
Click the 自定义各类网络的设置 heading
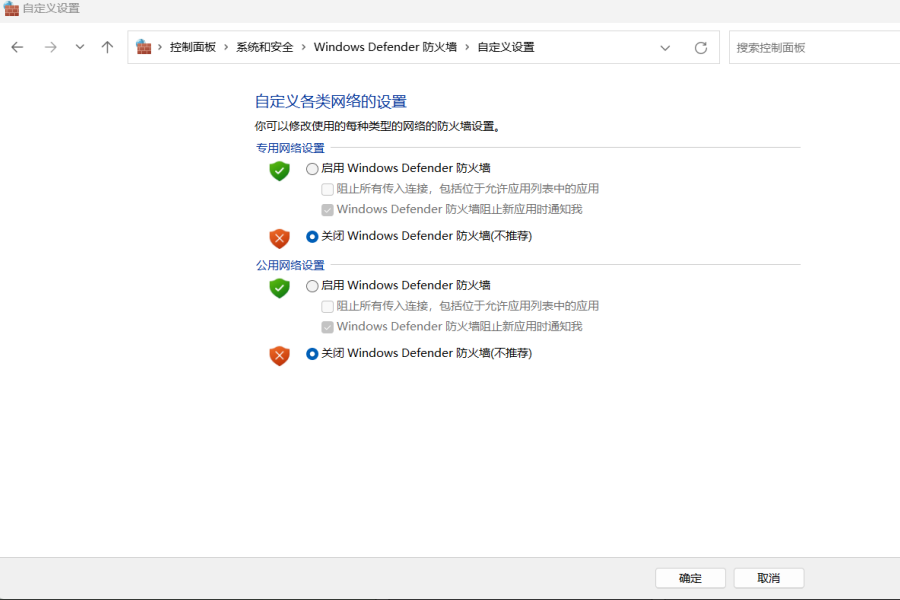(x=331, y=102)
